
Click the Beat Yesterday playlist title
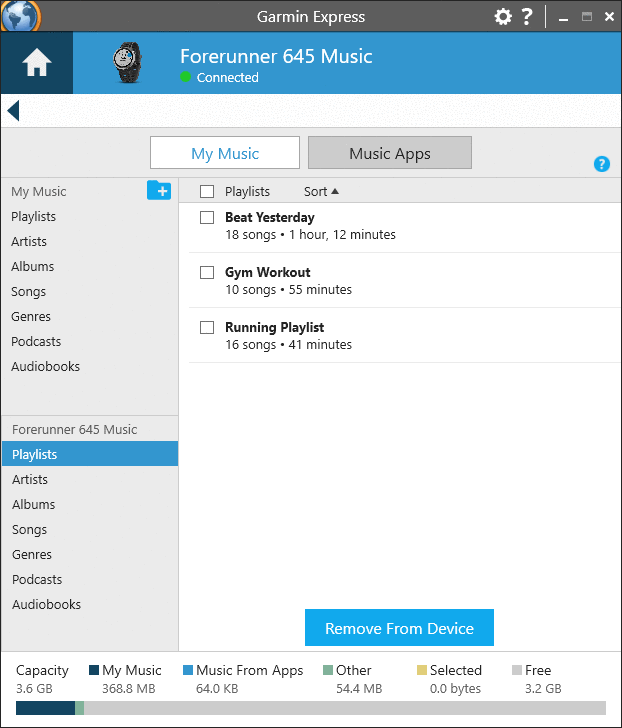pos(270,217)
